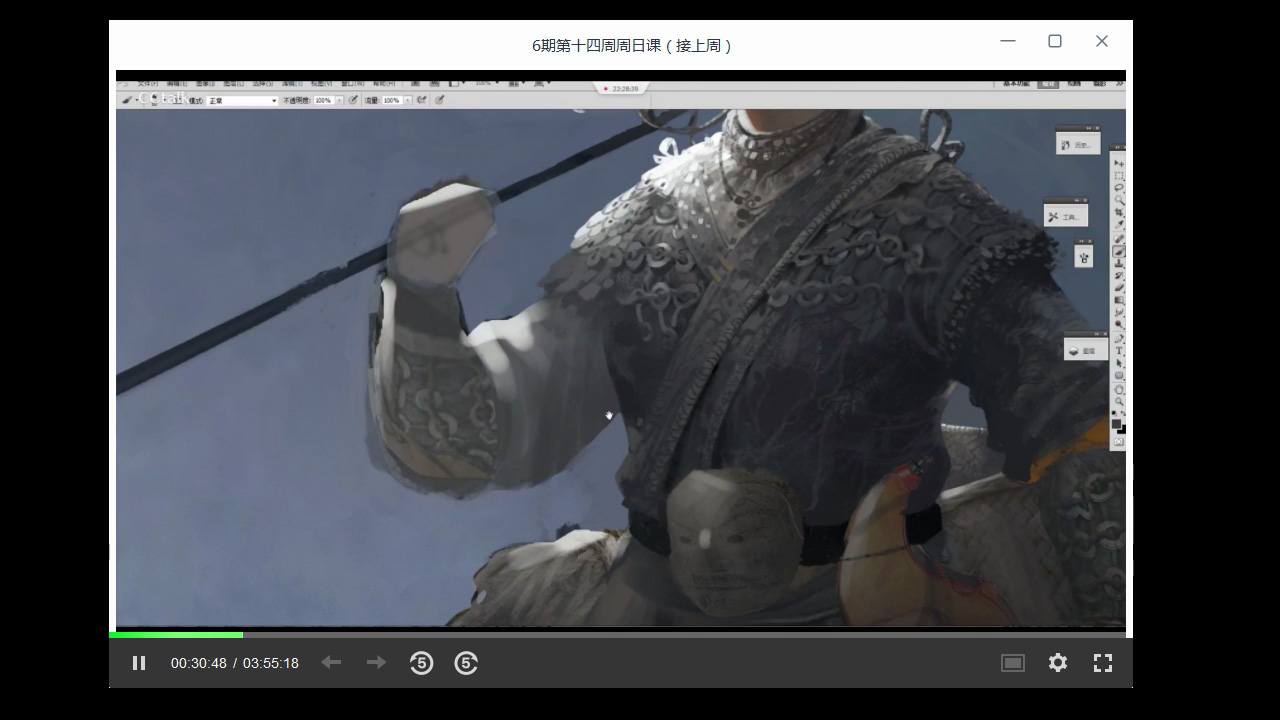Screen dimensions: 1280x720
Task: Switch to the 绘画 painting workspace
Action: point(1074,84)
